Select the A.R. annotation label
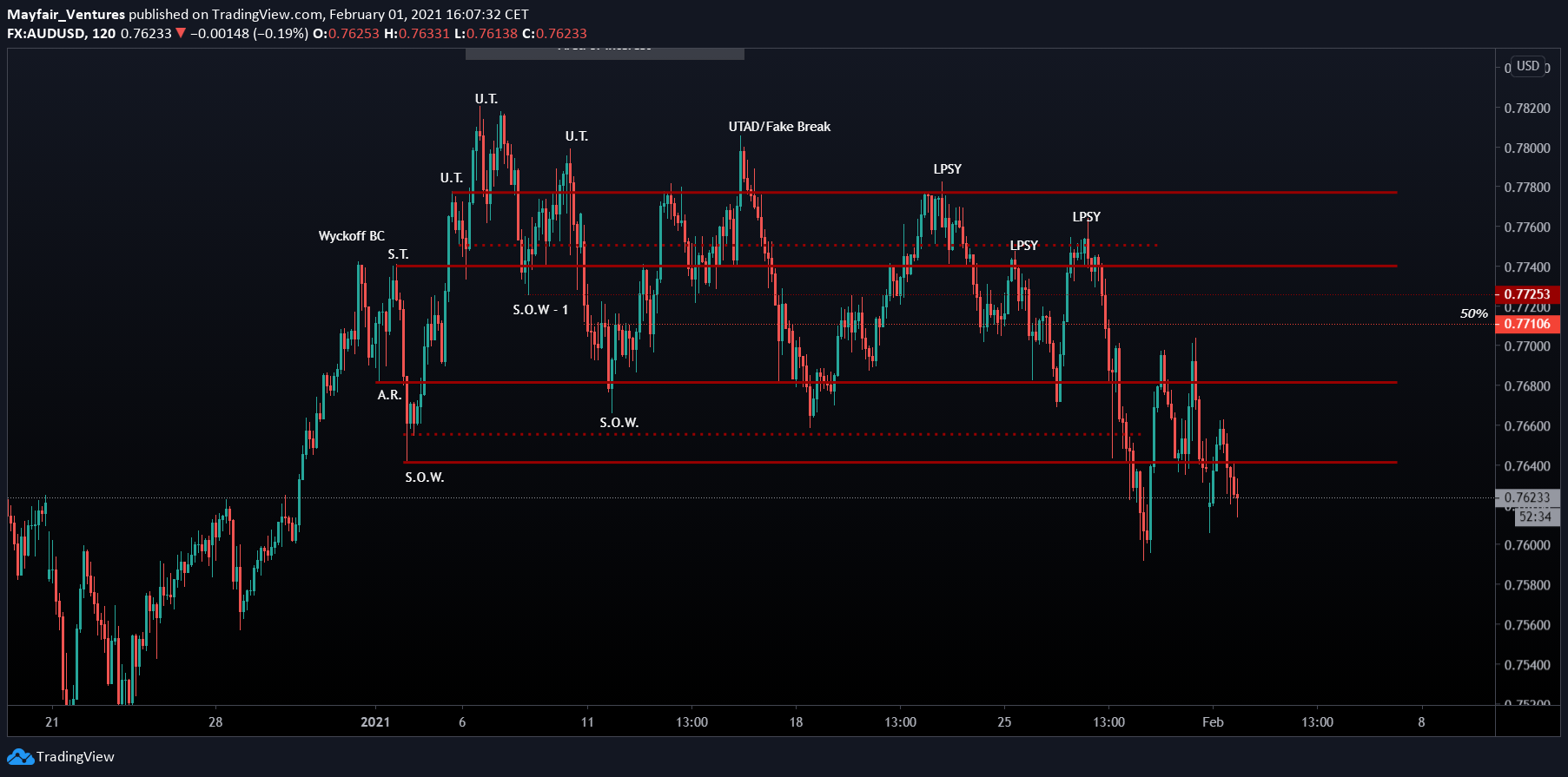 click(389, 395)
